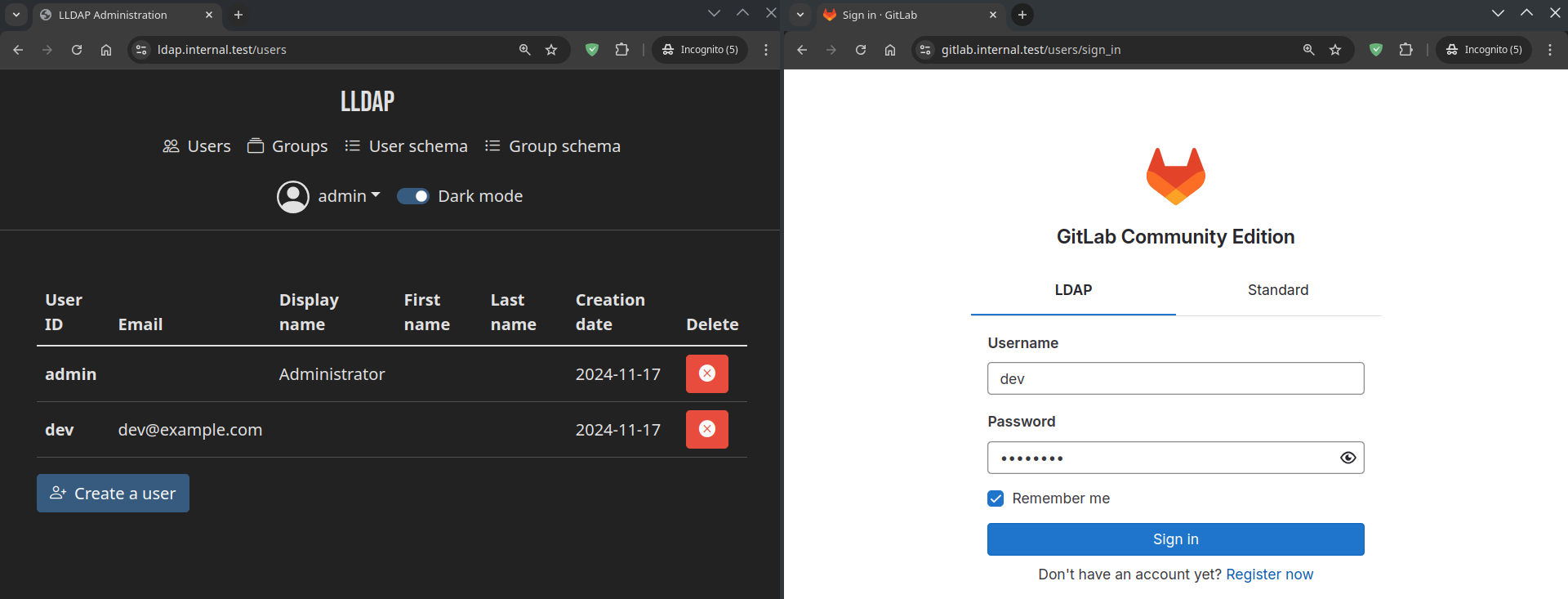This screenshot has width=1568, height=599.
Task: Click the dev row creation date 2024-11-17
Action: coord(618,430)
